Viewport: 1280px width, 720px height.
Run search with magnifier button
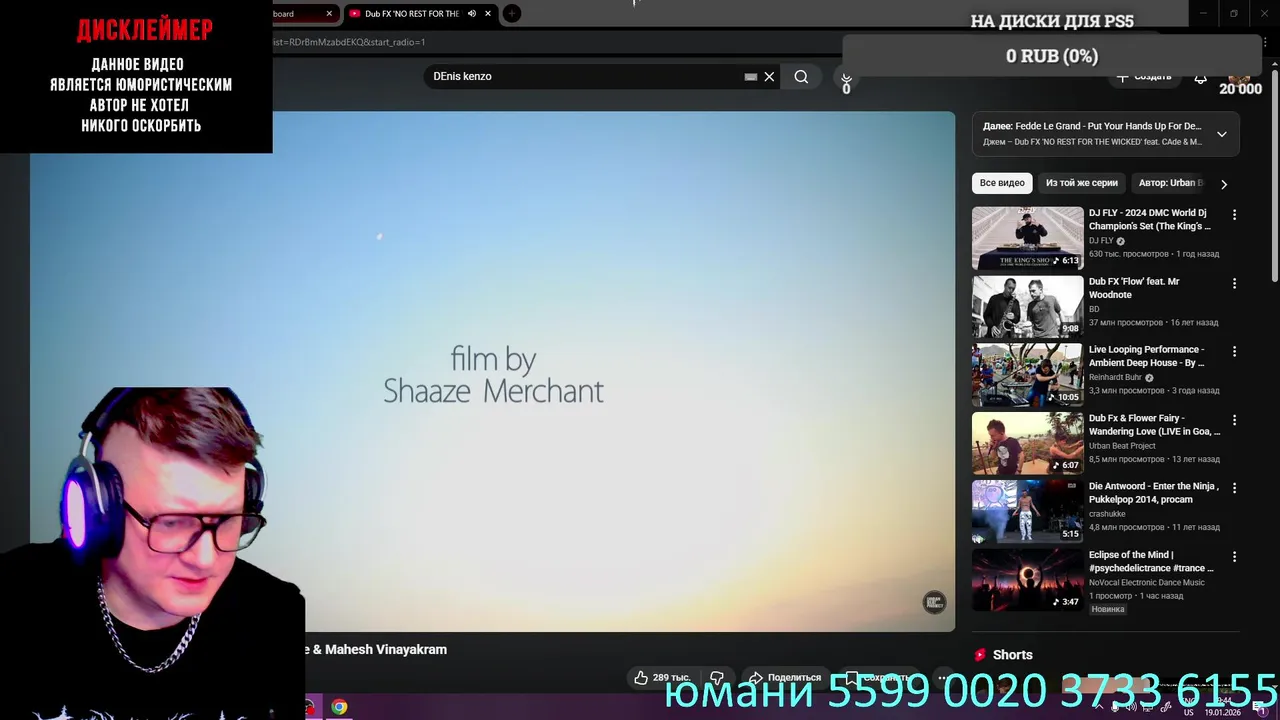coord(801,77)
